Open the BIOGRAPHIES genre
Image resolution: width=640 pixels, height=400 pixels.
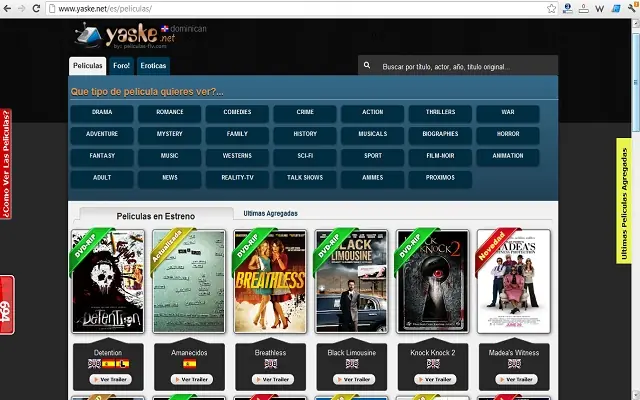pos(440,135)
